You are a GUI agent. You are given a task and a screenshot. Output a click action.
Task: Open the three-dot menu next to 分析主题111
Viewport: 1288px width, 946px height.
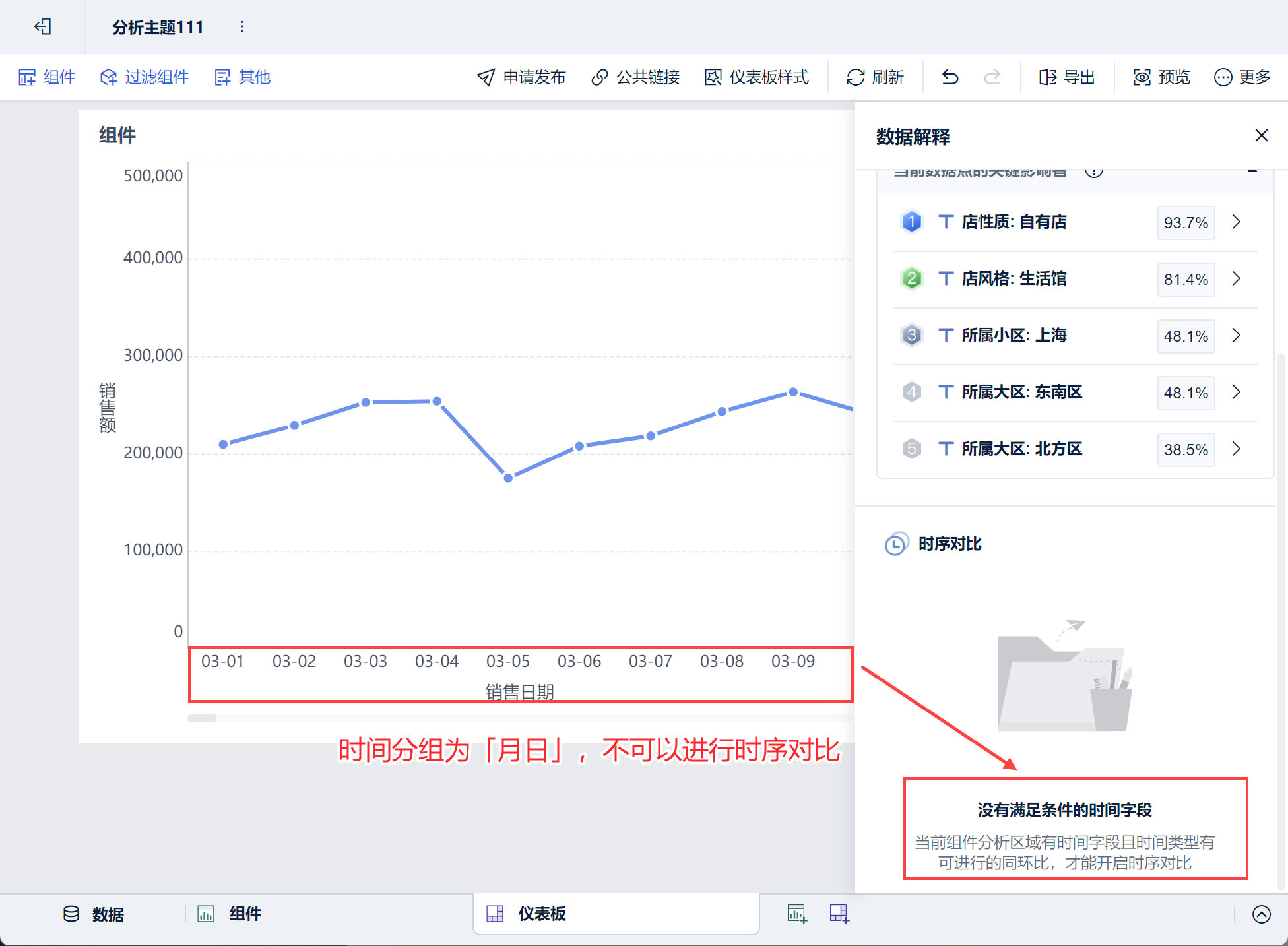[241, 26]
